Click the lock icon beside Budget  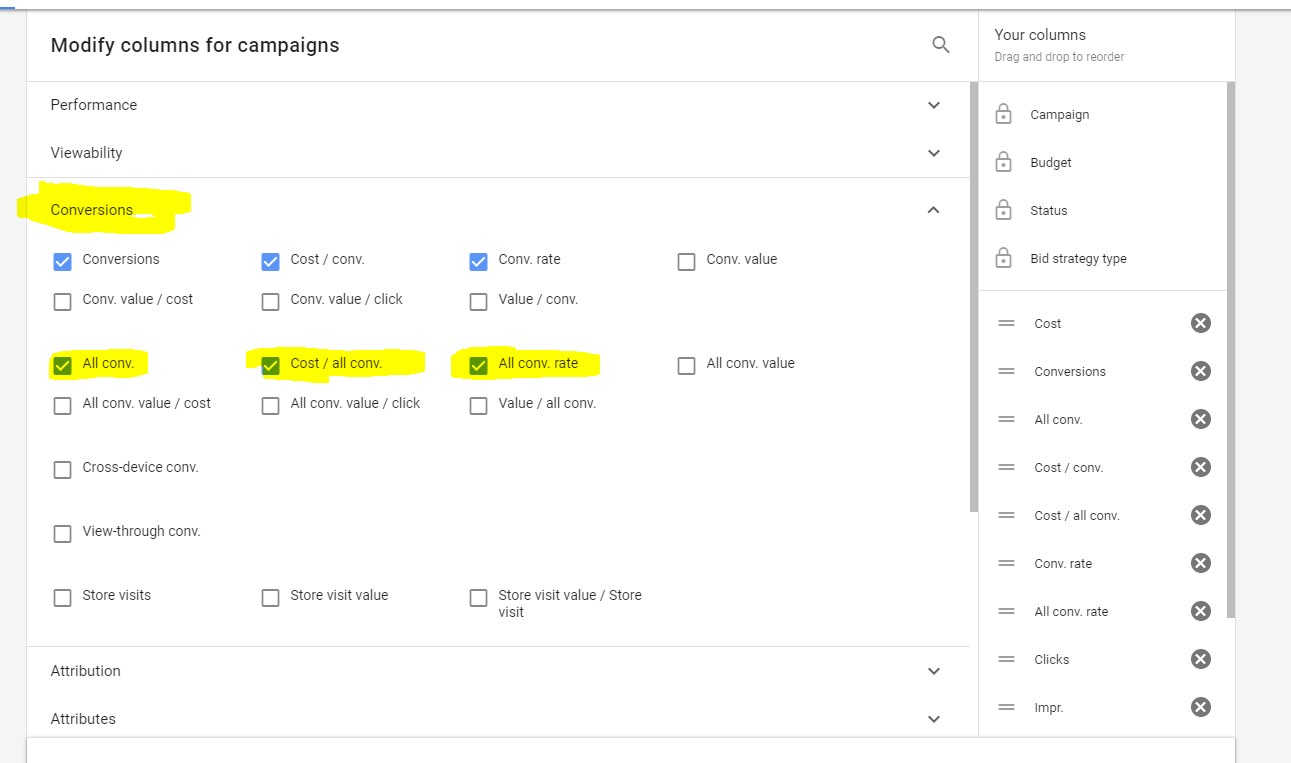(x=1003, y=162)
